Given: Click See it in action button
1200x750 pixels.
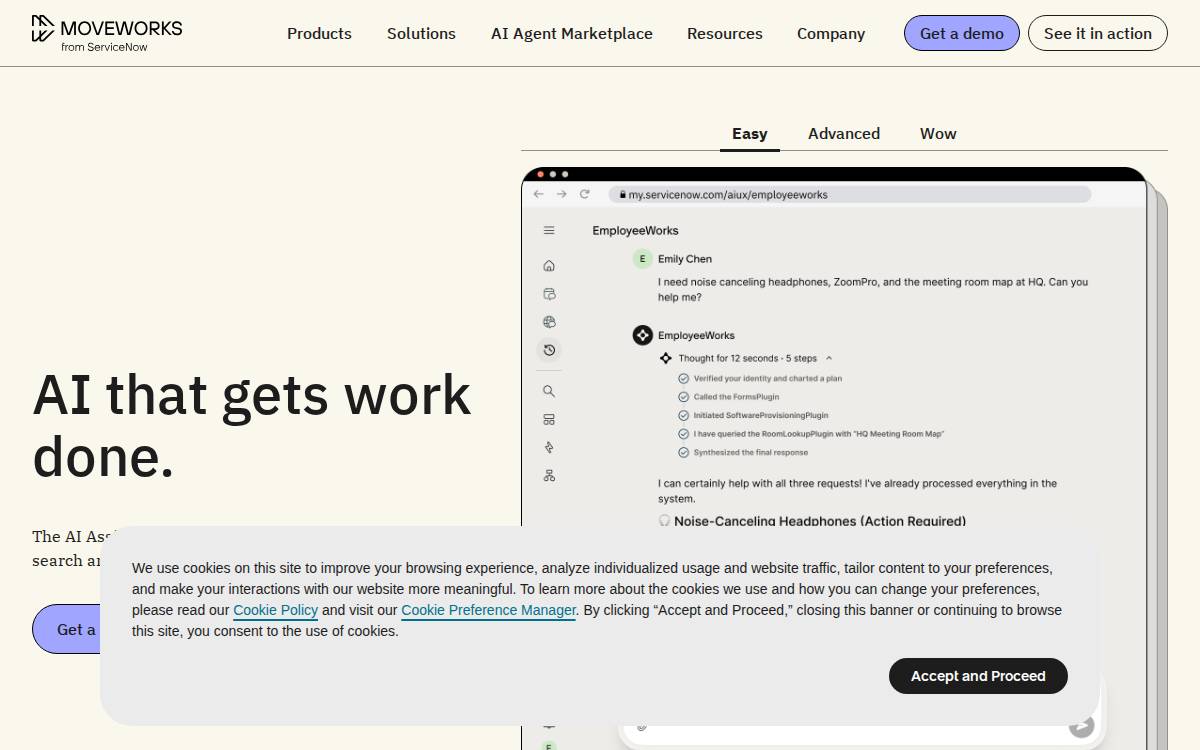Looking at the screenshot, I should (1098, 33).
